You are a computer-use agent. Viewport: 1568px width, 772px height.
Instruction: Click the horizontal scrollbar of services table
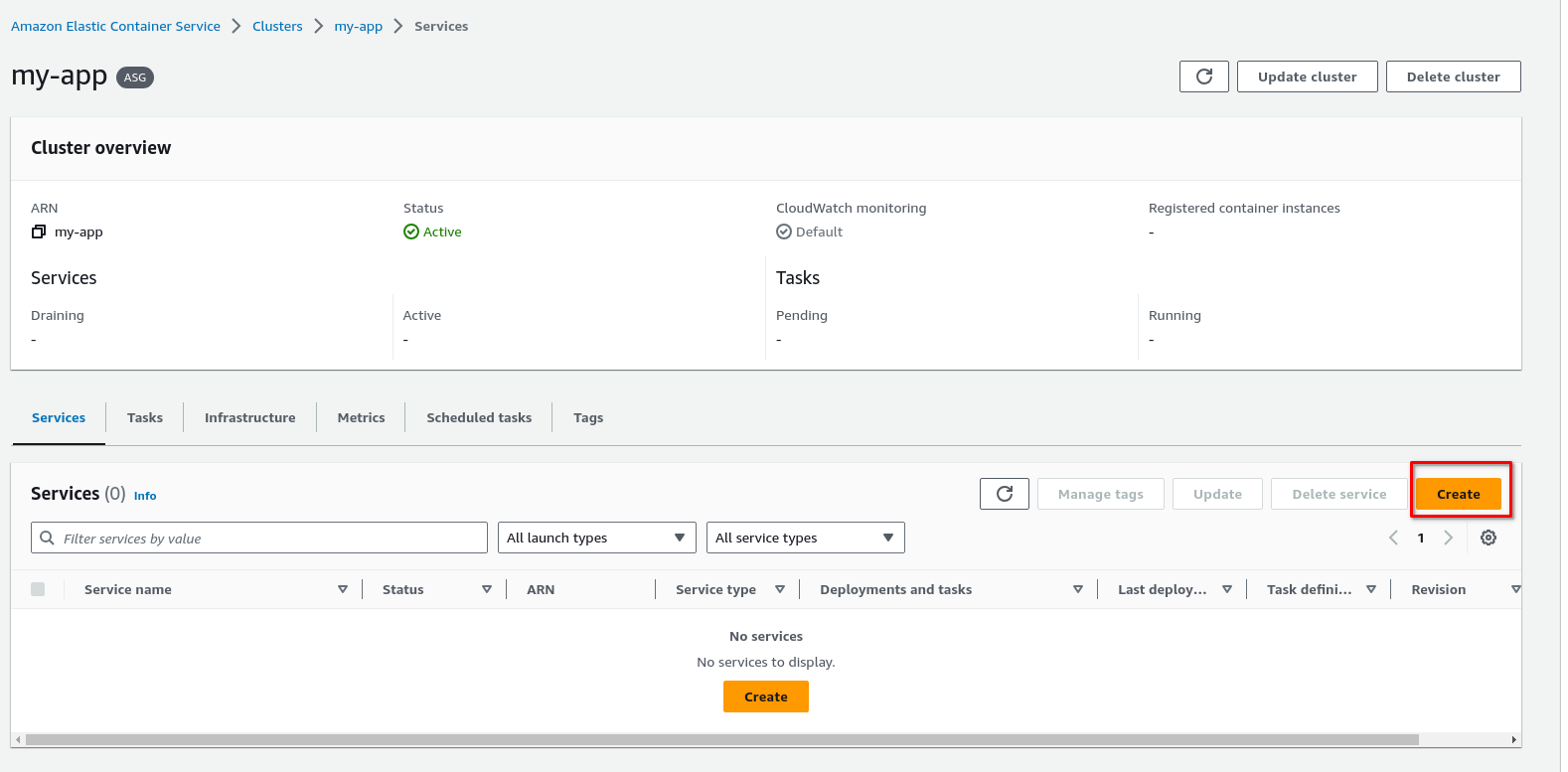point(721,739)
